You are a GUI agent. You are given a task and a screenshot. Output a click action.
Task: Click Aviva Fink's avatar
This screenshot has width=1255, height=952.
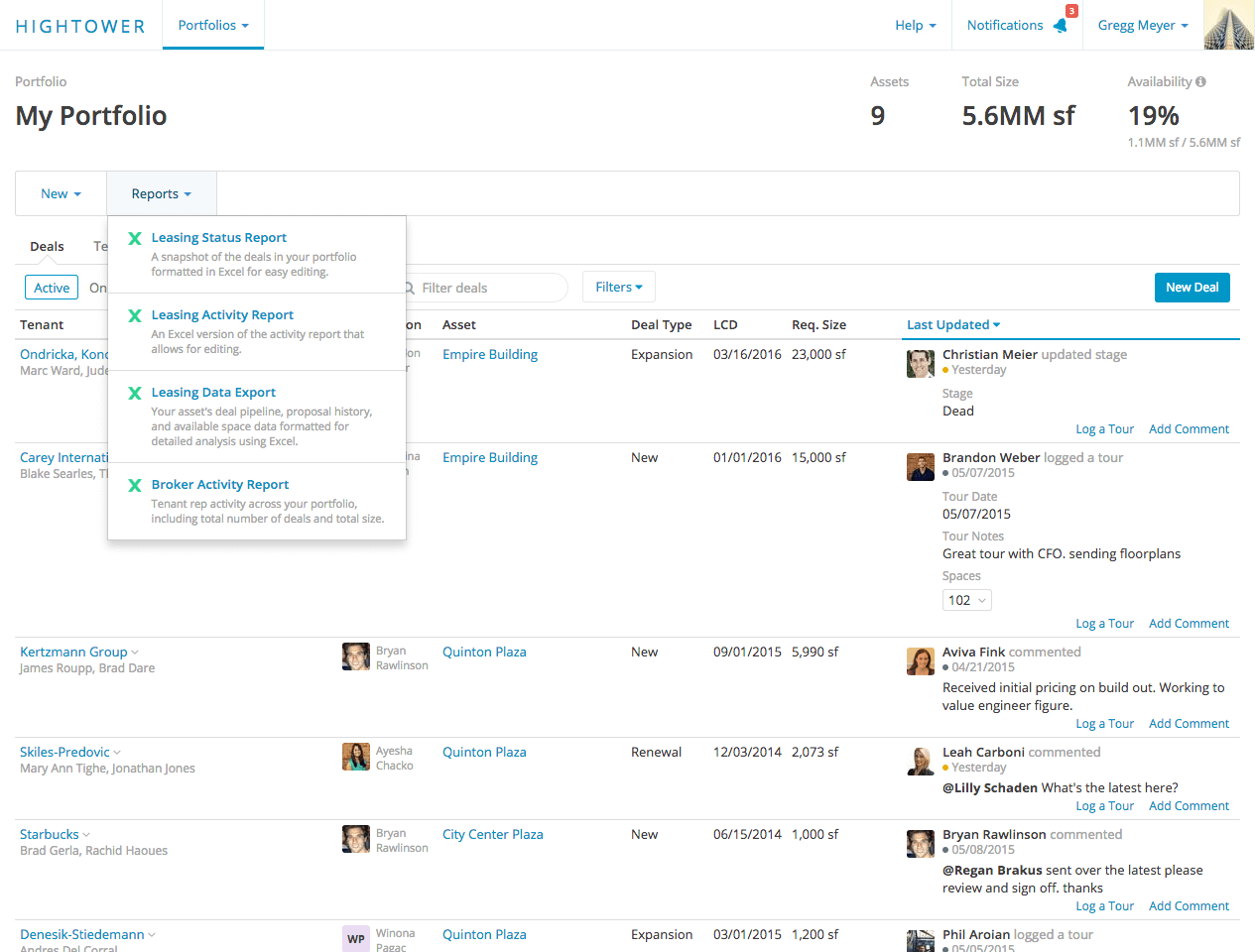tap(921, 661)
